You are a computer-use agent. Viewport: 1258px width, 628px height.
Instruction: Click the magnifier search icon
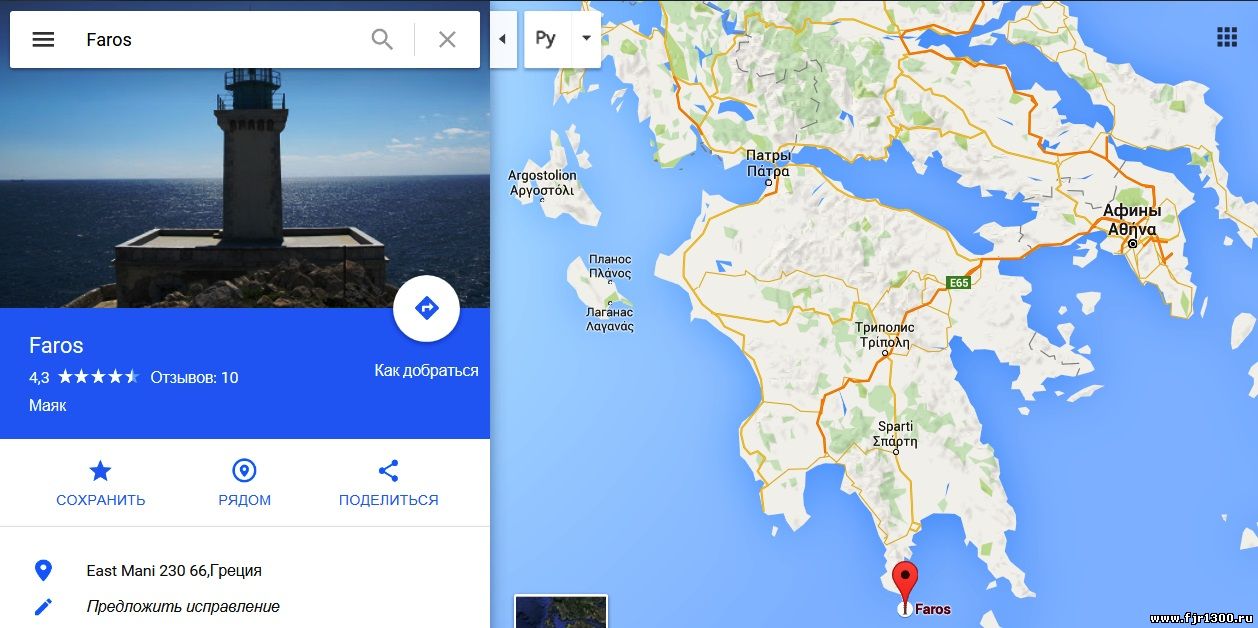382,39
